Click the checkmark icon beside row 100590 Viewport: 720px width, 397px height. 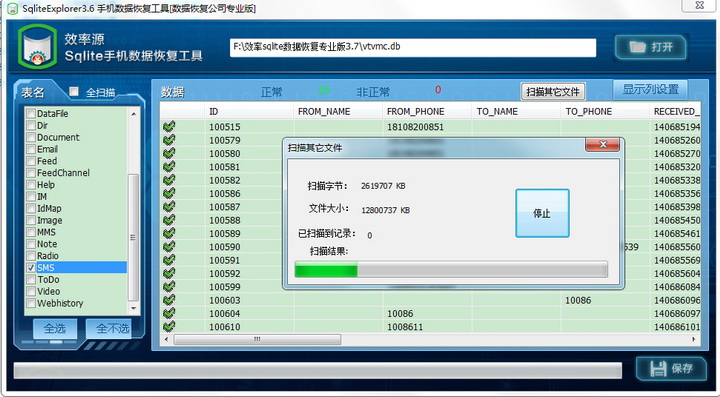click(x=169, y=246)
